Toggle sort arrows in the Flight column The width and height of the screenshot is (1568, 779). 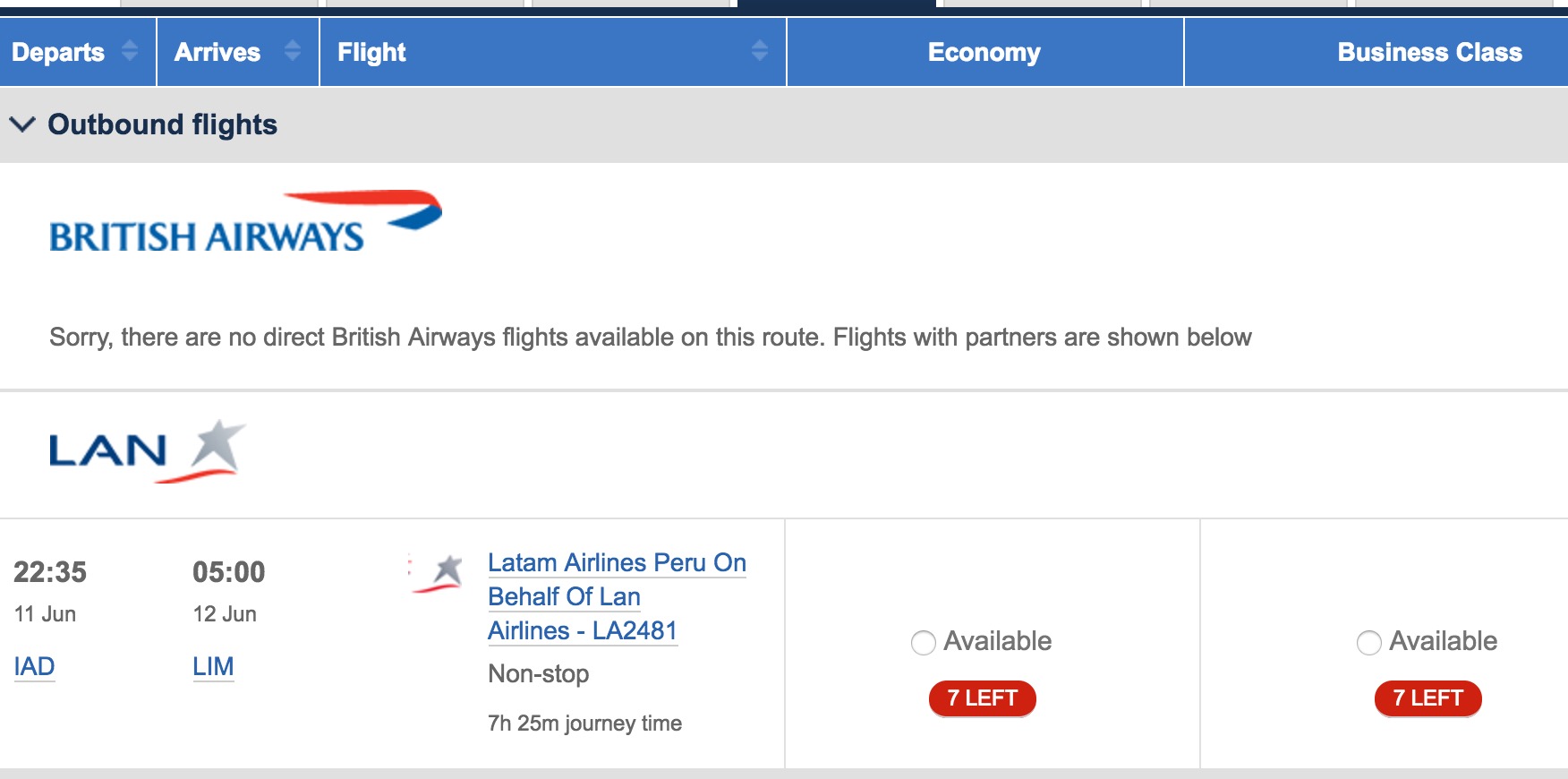(760, 51)
